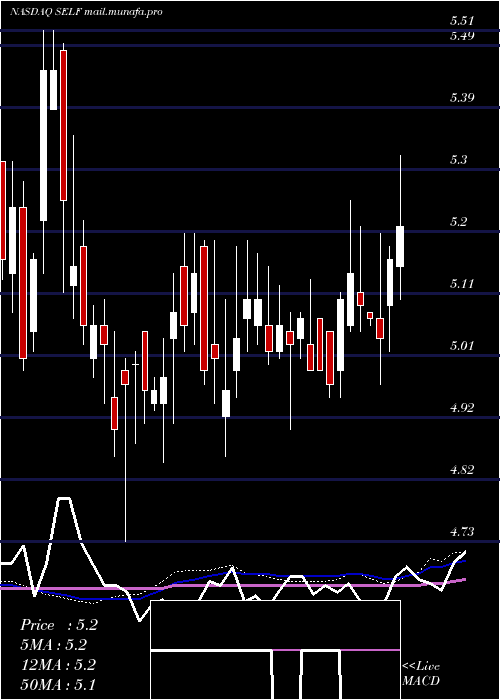Click the 12MA : 5.2 readout
500x700 pixels.
click(58, 665)
